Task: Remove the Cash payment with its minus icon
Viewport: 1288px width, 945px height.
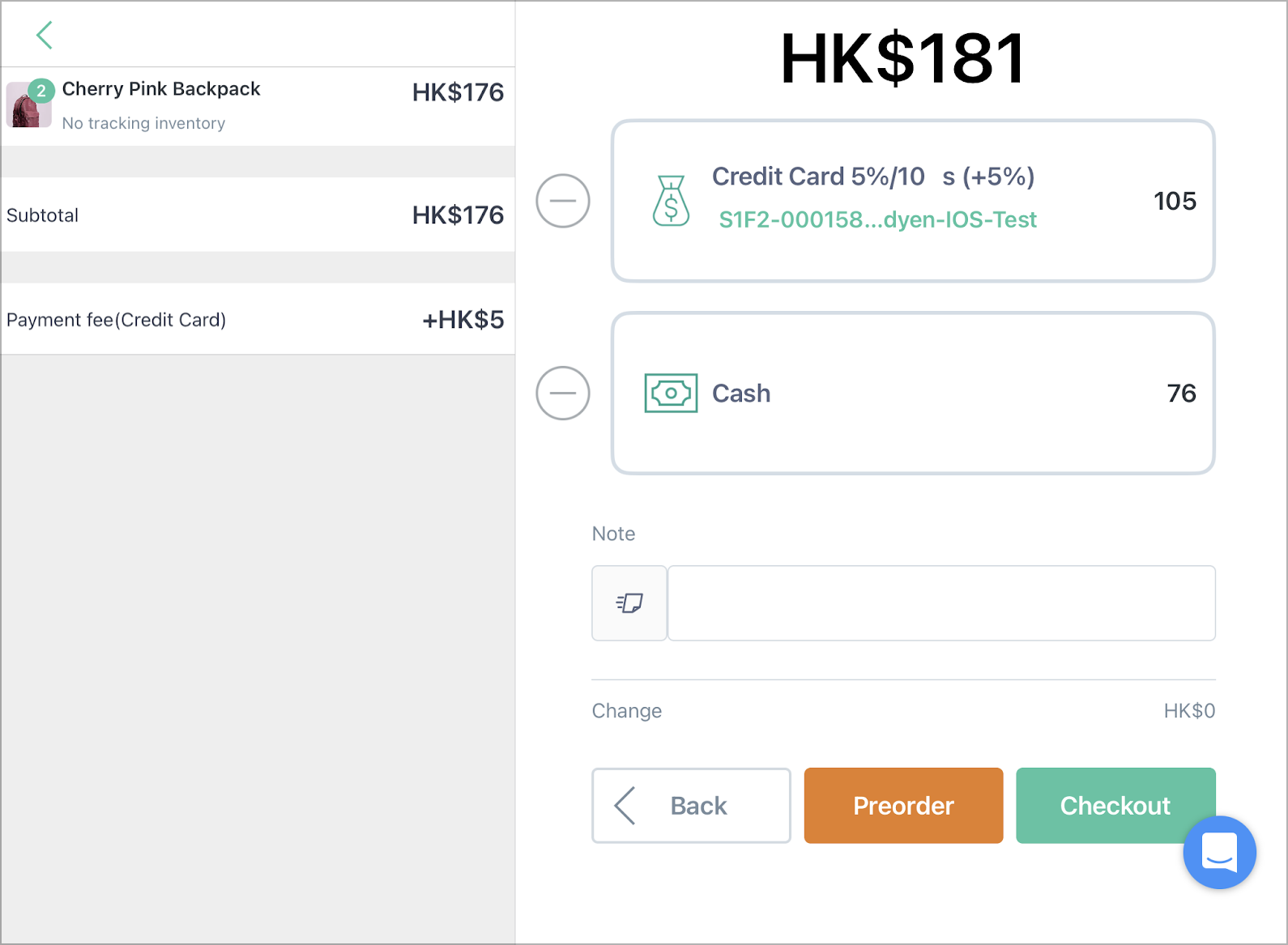Action: [x=563, y=393]
